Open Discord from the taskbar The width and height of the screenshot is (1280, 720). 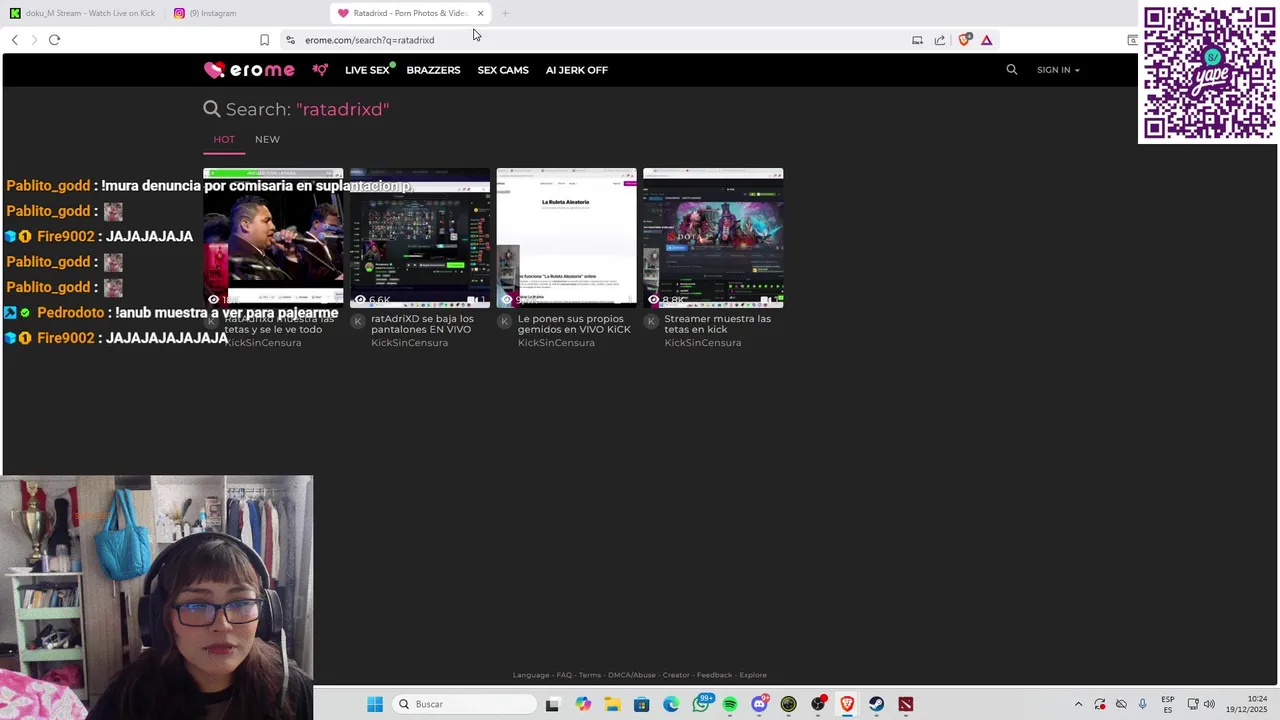(760, 704)
